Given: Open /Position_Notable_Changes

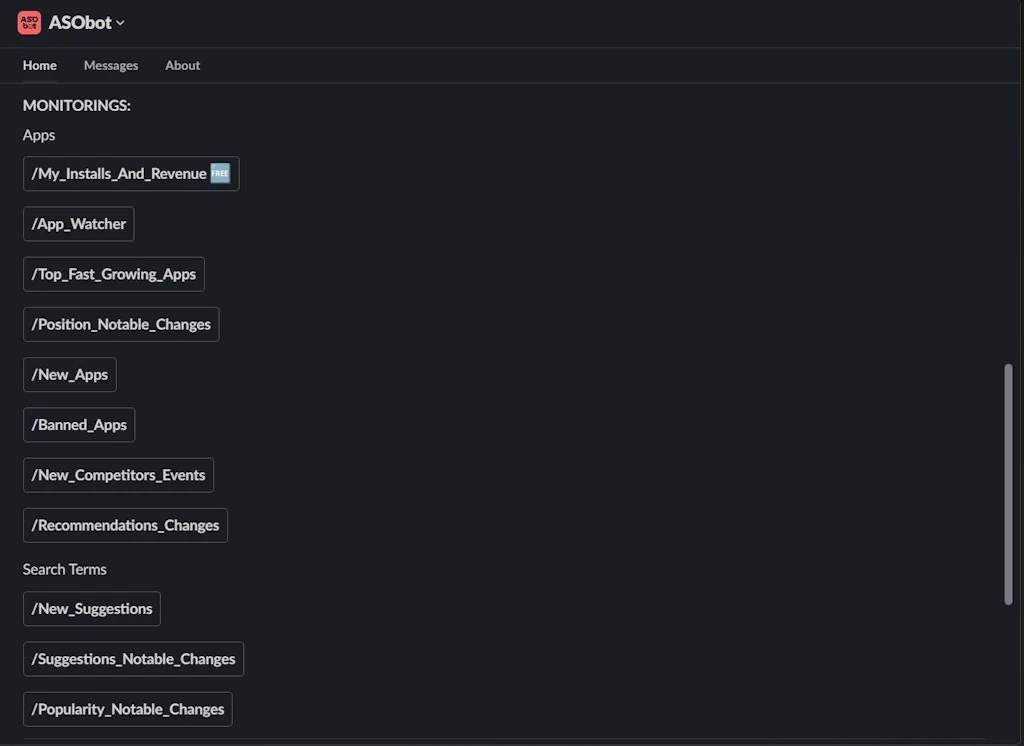Looking at the screenshot, I should [x=120, y=323].
